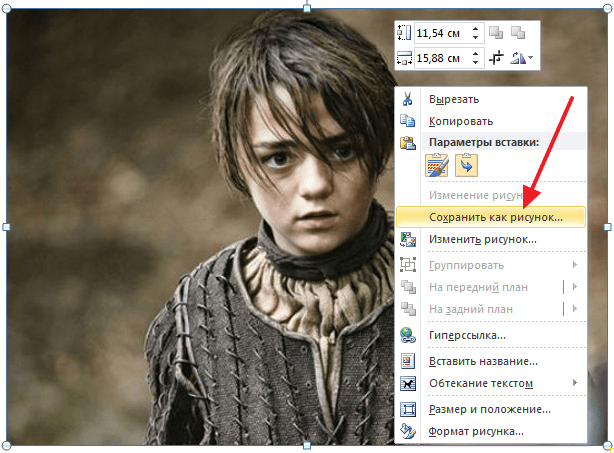Choose the paintbrush clipboard paste option
The image size is (614, 453).
439,166
